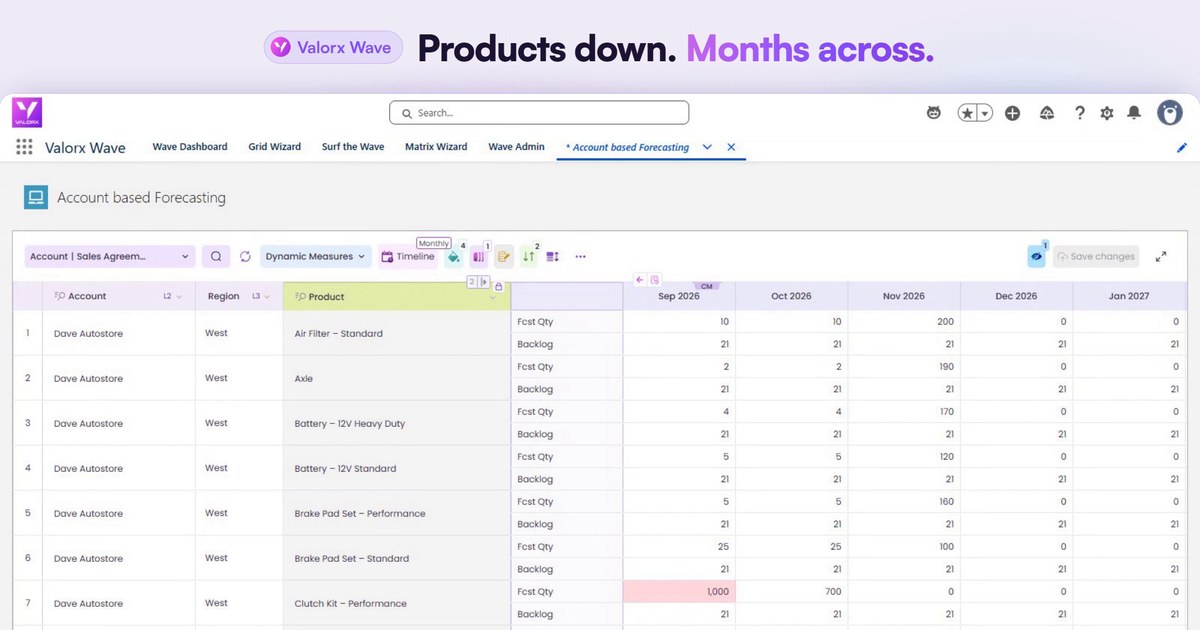Click the green sort arrows icon
The height and width of the screenshot is (630, 1200).
tap(528, 257)
